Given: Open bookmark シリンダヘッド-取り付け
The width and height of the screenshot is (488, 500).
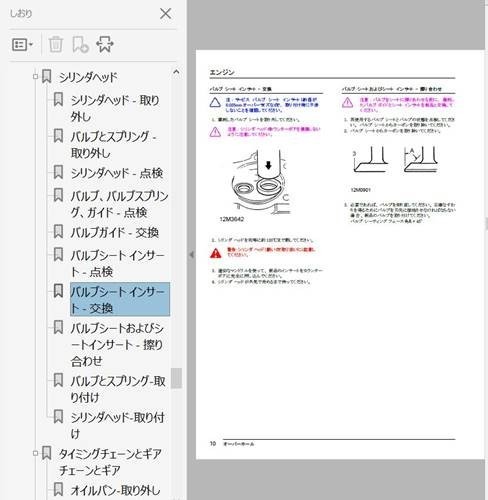Looking at the screenshot, I should [117, 425].
